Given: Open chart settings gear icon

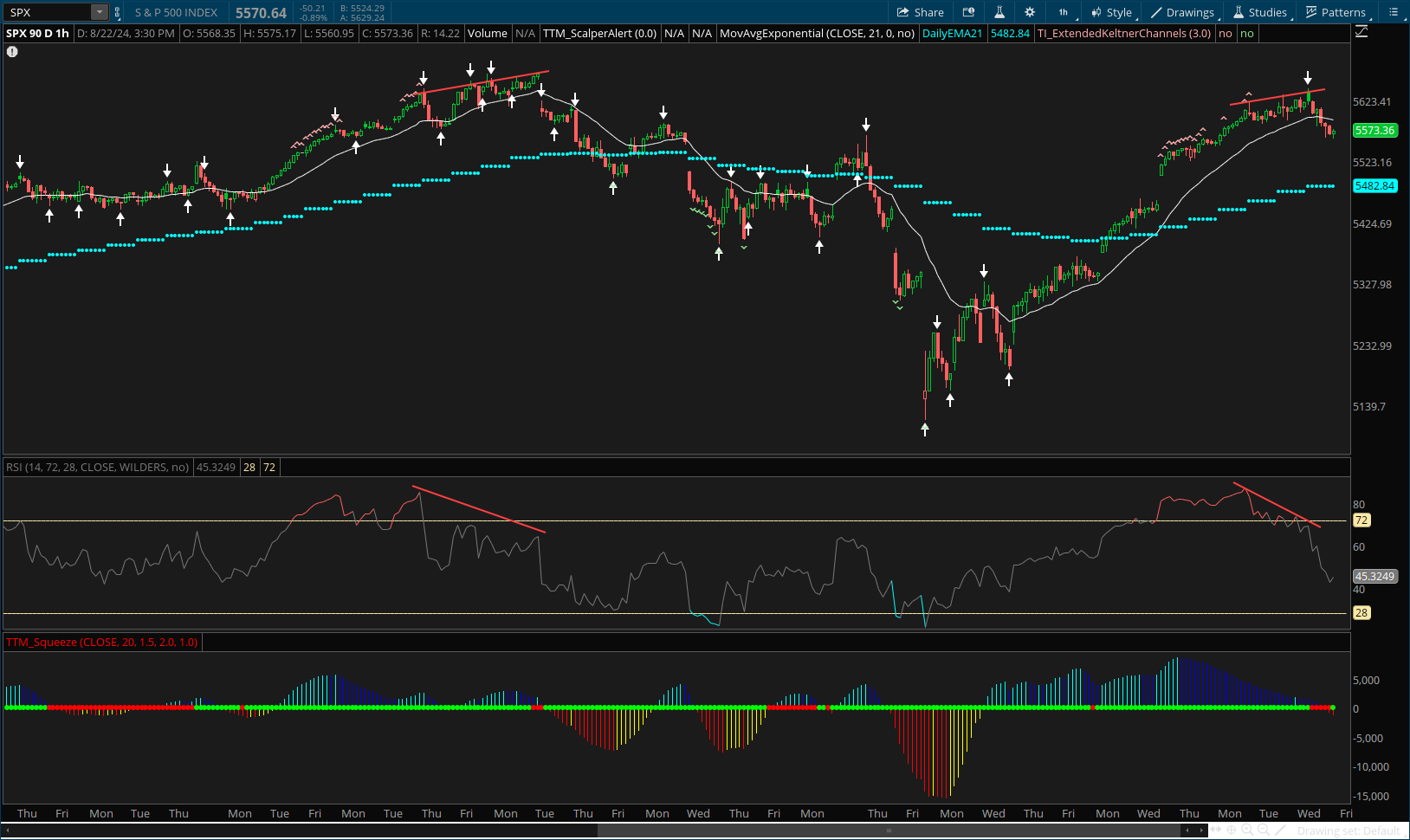Looking at the screenshot, I should [x=1030, y=12].
